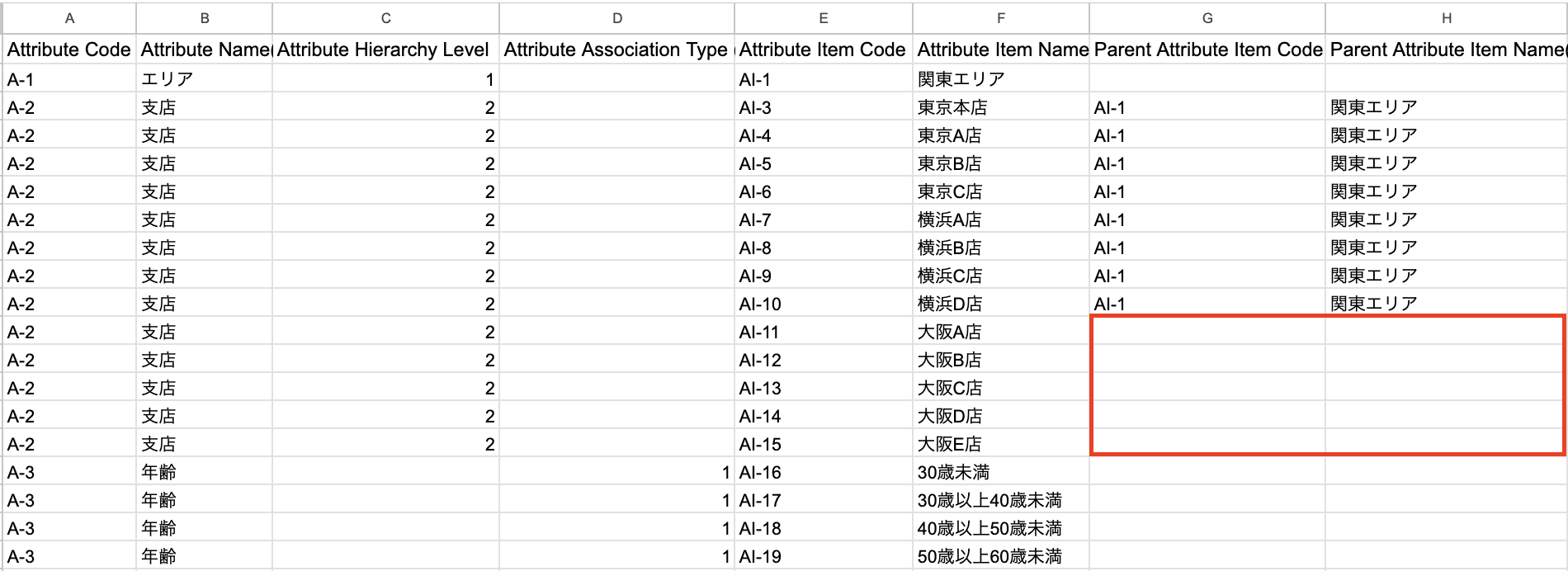Image resolution: width=1568 pixels, height=571 pixels.
Task: Click the Attribute Item Name header cell
Action: coord(1000,50)
